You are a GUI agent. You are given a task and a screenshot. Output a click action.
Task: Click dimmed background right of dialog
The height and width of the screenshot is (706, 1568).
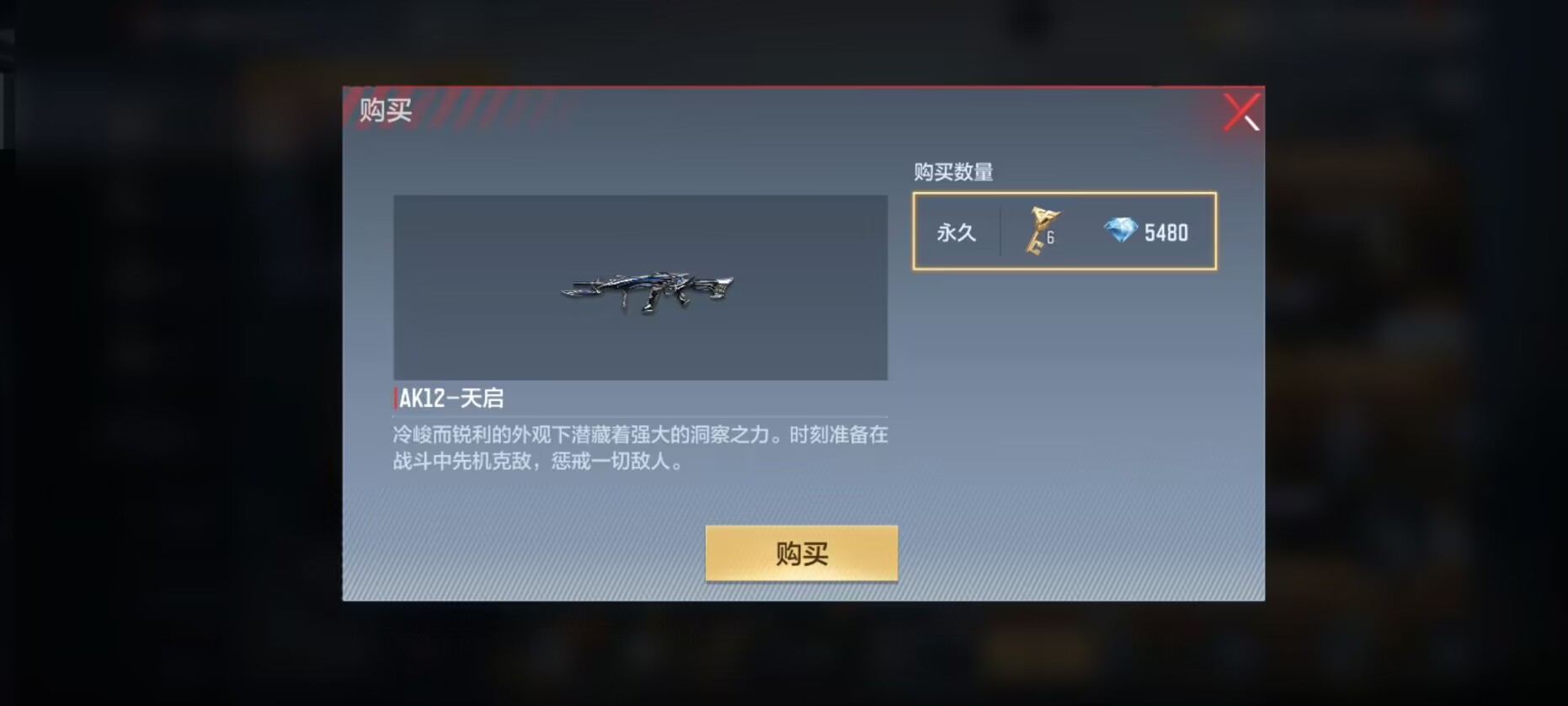(x=1415, y=354)
